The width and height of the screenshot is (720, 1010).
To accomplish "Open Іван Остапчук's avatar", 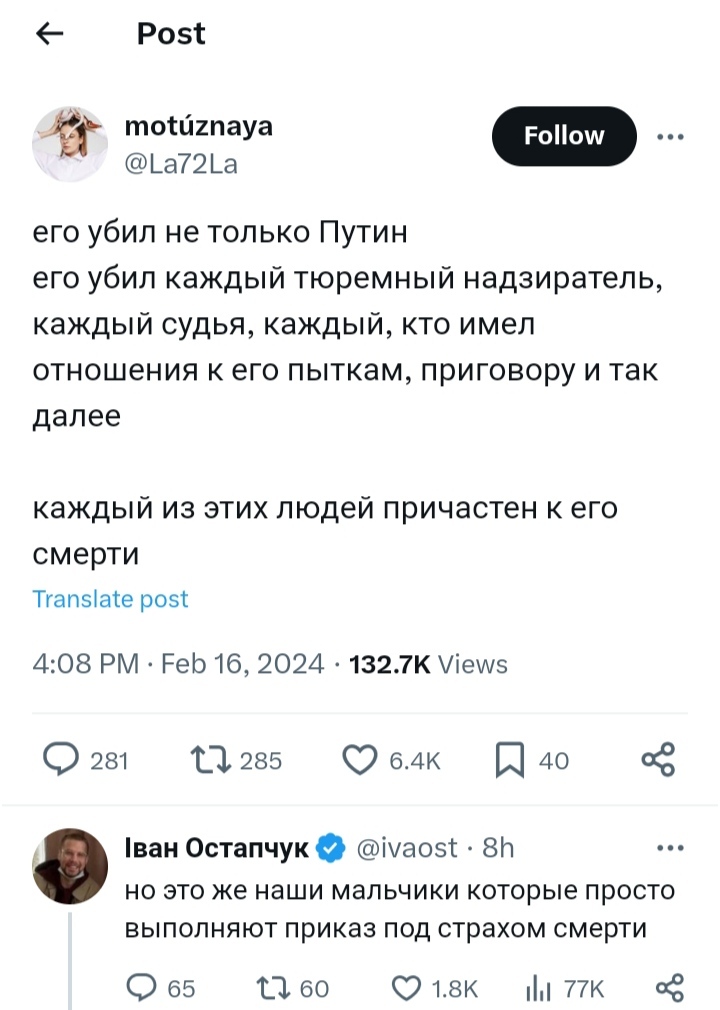I will [70, 866].
